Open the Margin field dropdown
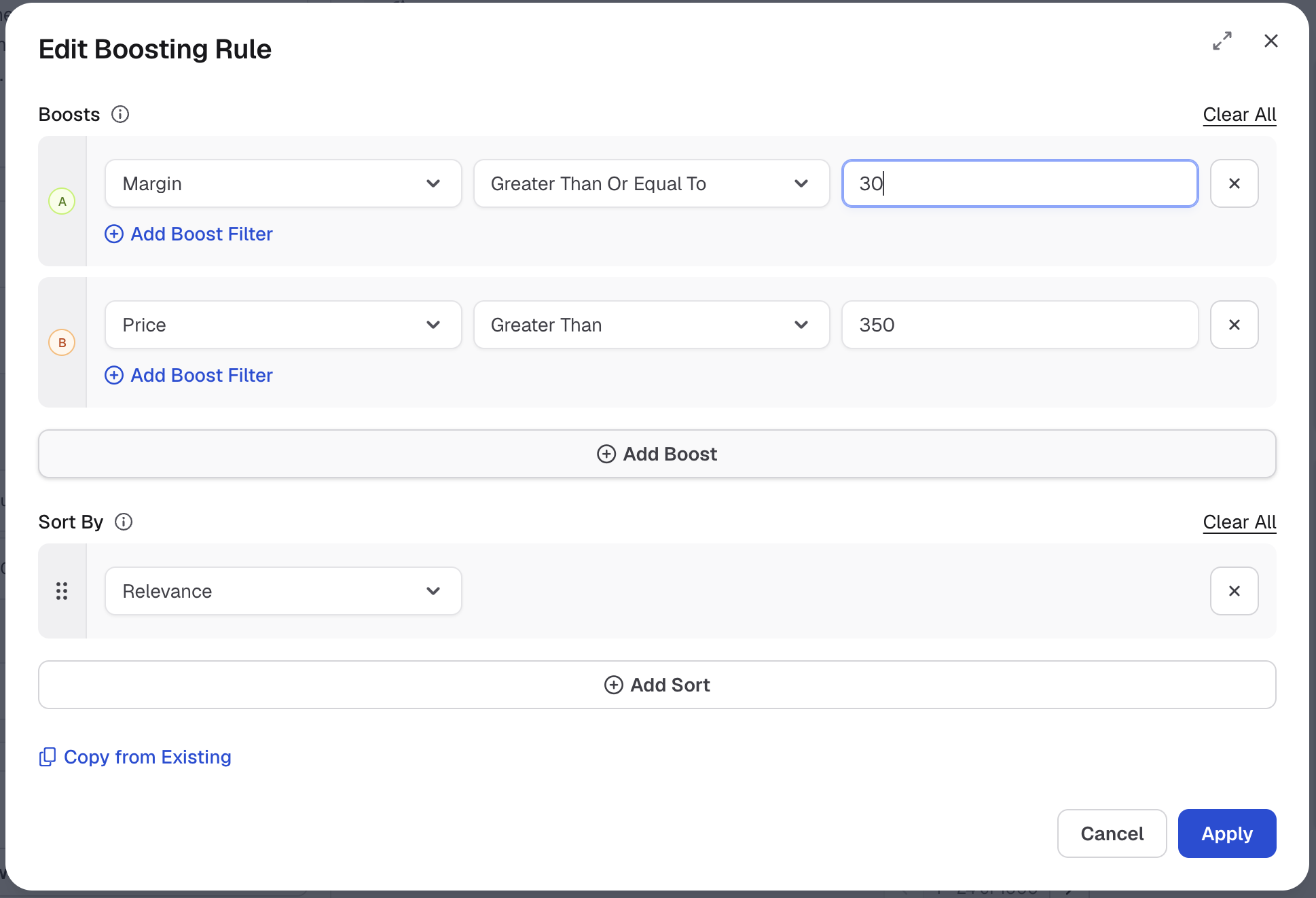The height and width of the screenshot is (898, 1316). point(283,183)
